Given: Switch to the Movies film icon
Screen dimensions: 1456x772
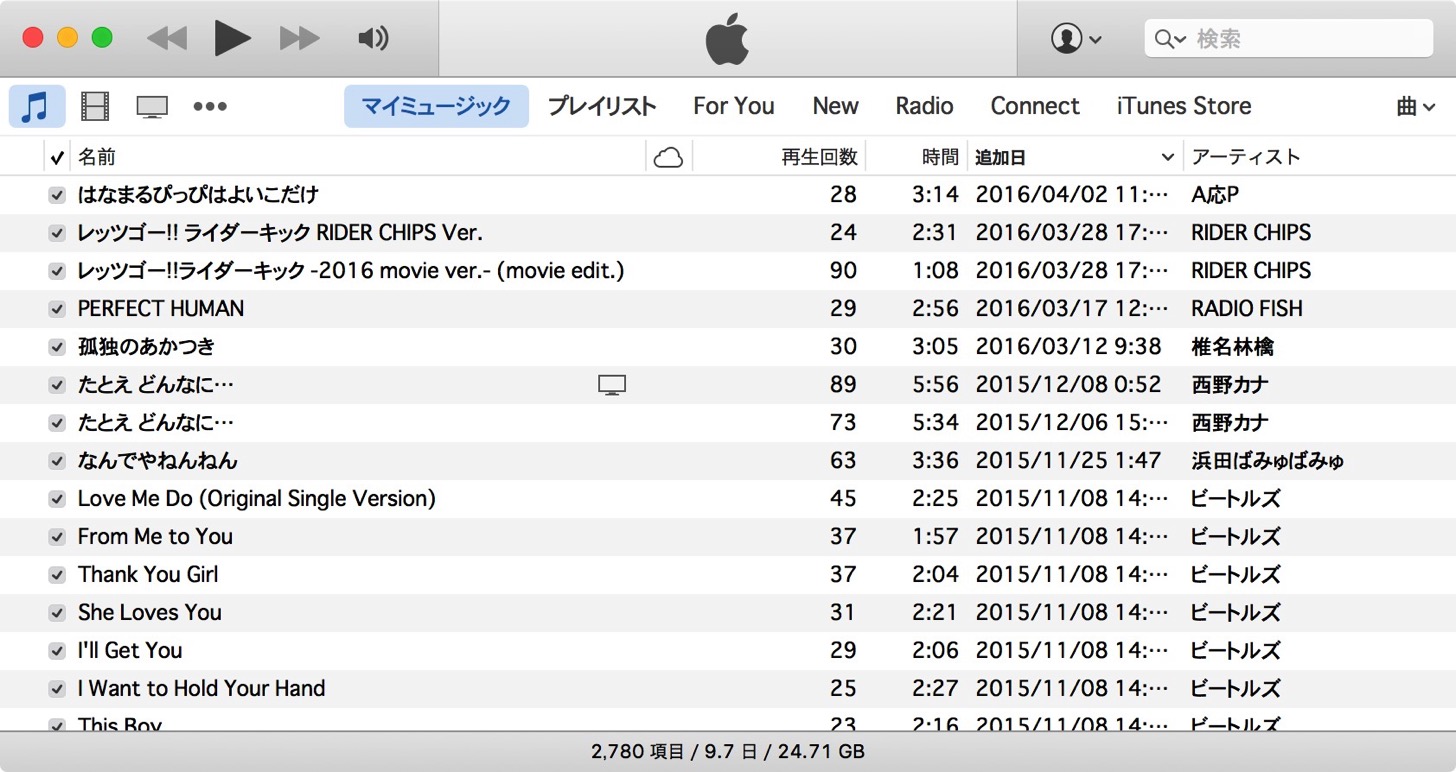Looking at the screenshot, I should 95,106.
